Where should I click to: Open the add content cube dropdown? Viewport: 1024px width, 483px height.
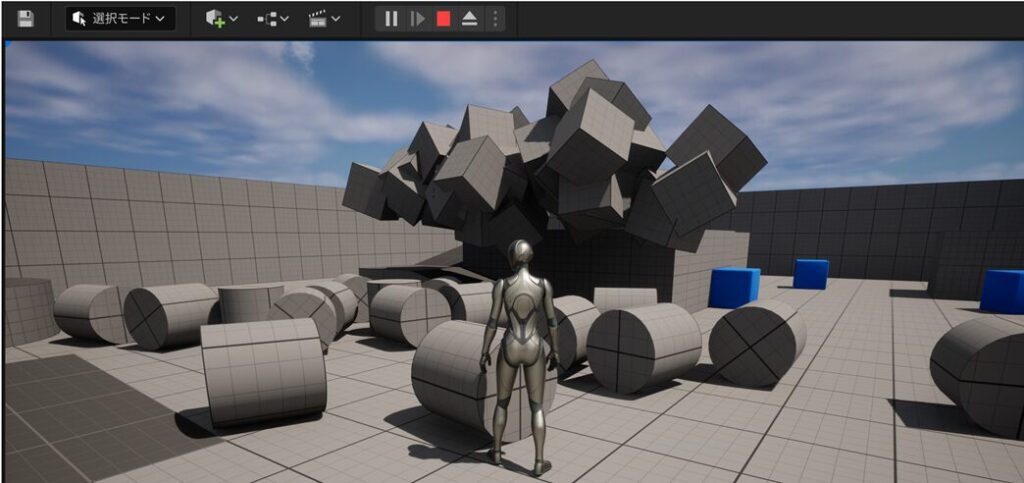[x=222, y=19]
